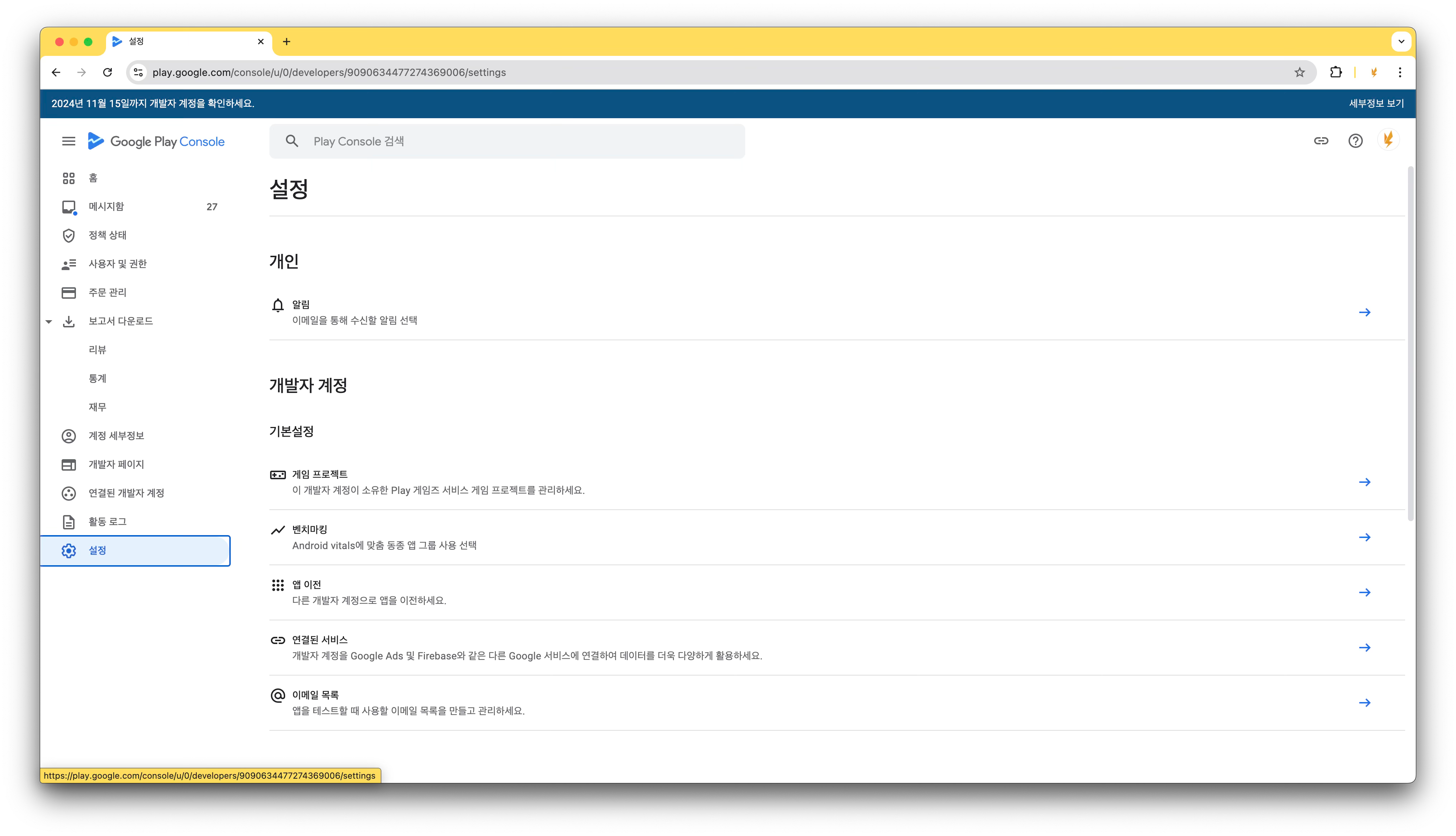Viewport: 1456px width, 836px height.
Task: Select the 활동 로그 sidebar item
Action: (107, 522)
